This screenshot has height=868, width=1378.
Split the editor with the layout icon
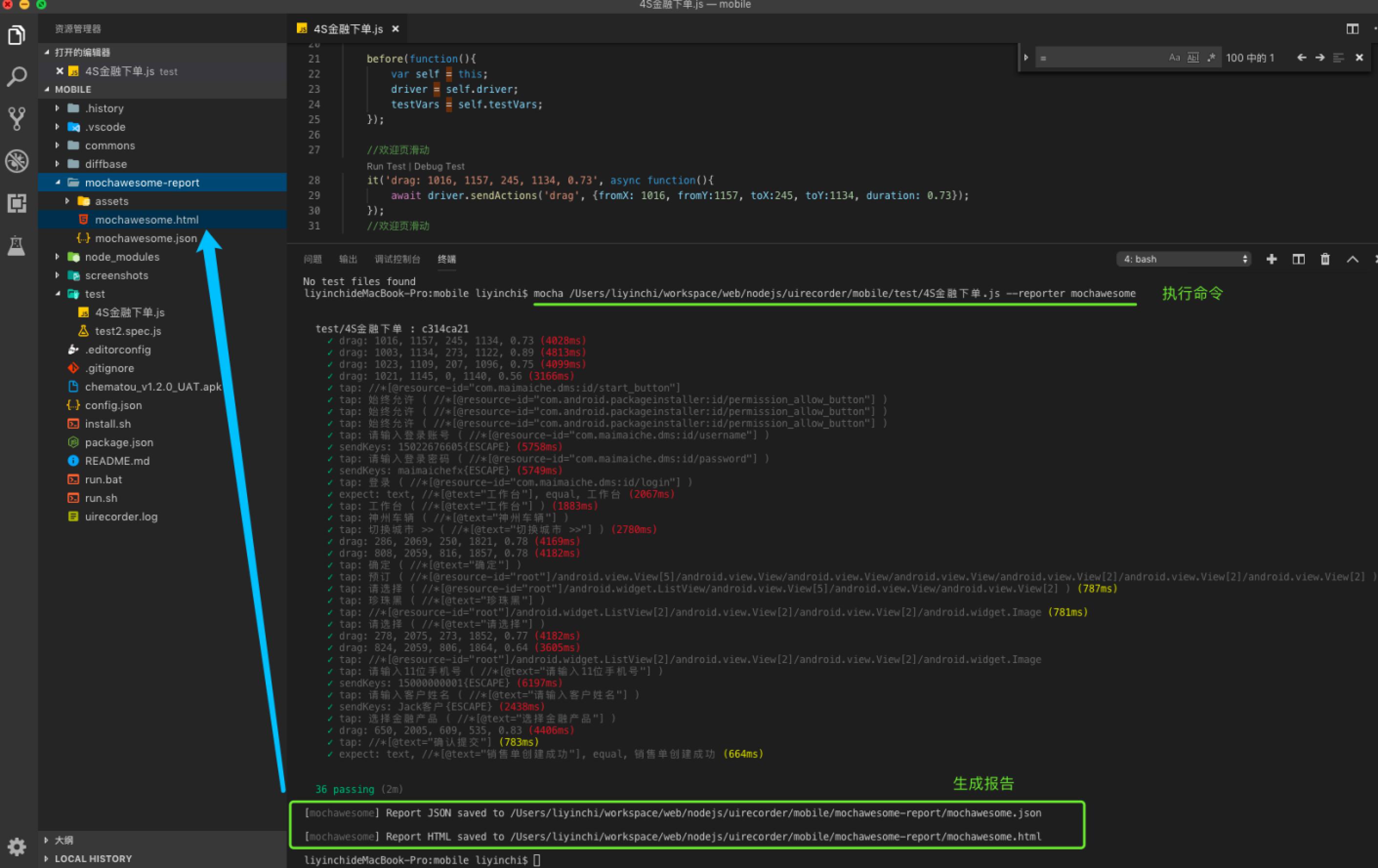click(1352, 29)
